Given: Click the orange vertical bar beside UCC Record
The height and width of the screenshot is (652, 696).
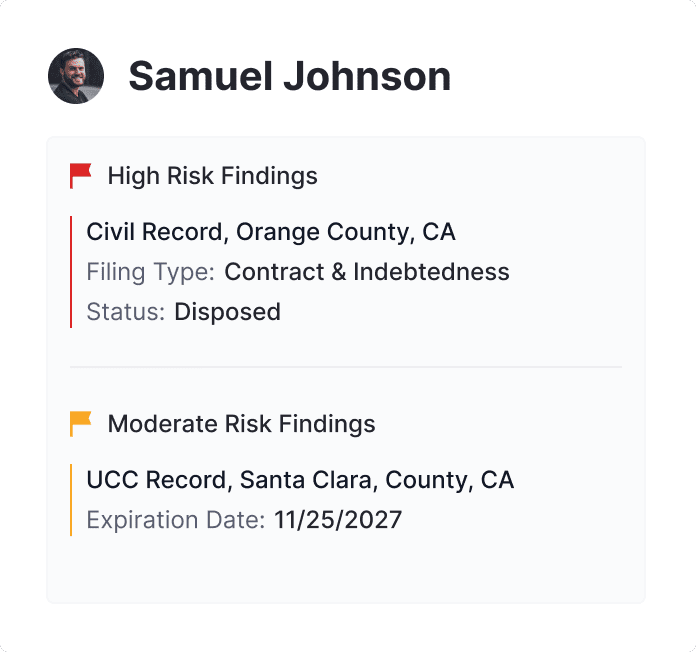Looking at the screenshot, I should tap(71, 500).
